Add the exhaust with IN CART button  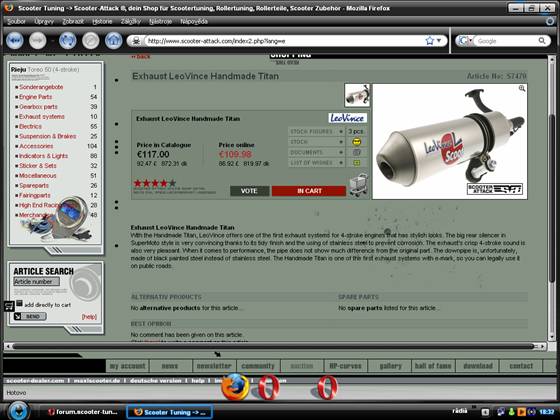(309, 191)
